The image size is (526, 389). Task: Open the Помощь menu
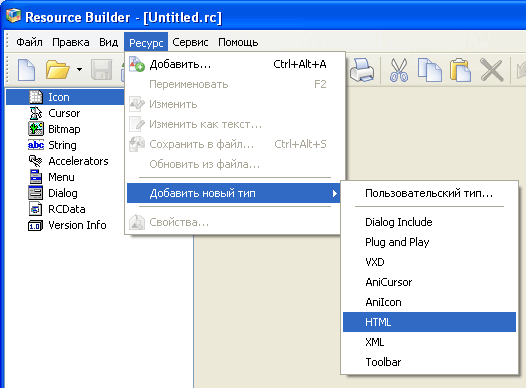coord(238,42)
